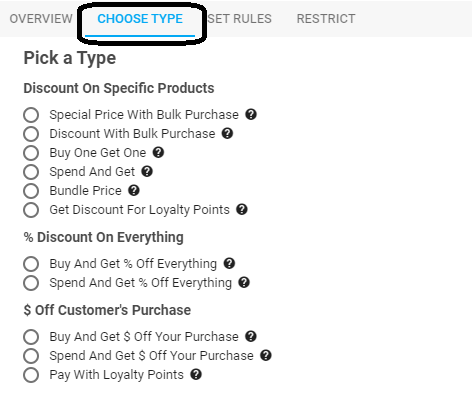Click the Choose Type tab
This screenshot has height=398, width=472.
pos(140,19)
